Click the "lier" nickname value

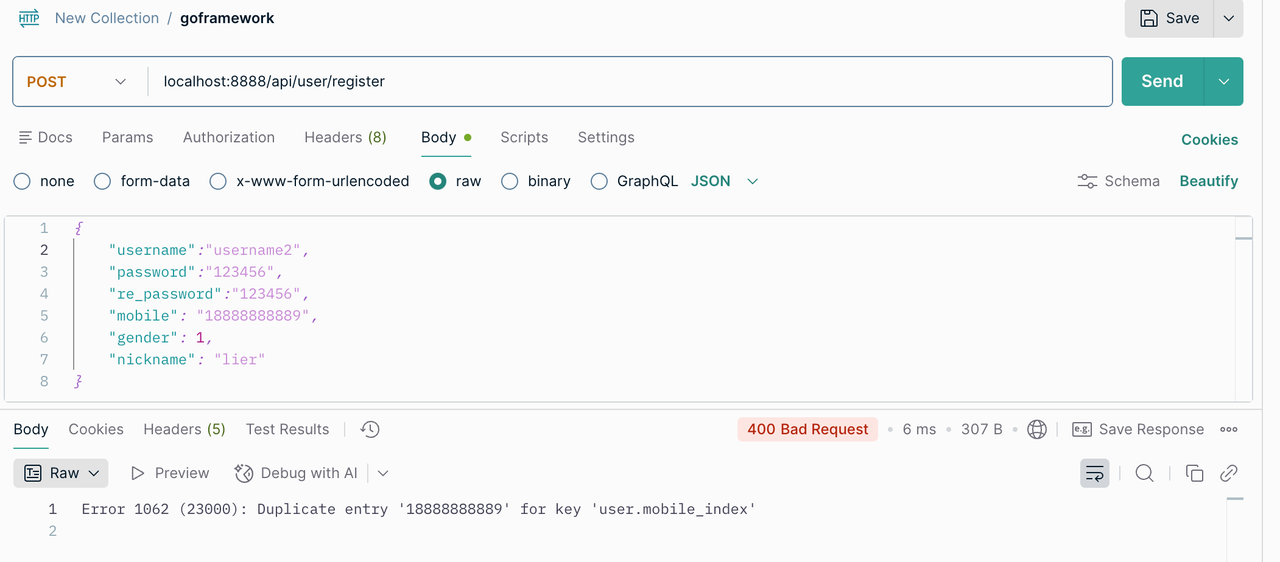click(240, 359)
